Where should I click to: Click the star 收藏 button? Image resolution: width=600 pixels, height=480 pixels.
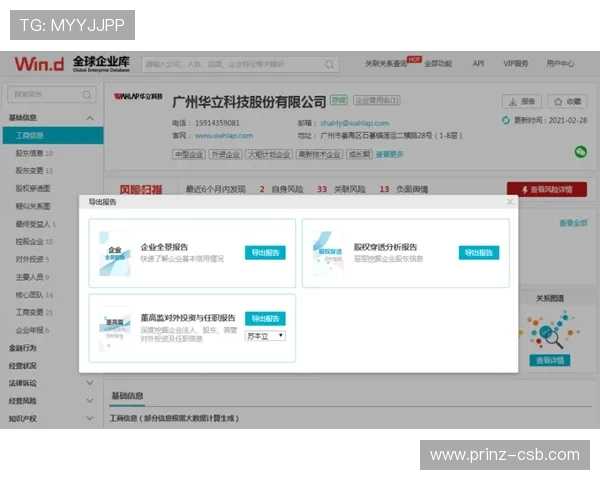567,101
